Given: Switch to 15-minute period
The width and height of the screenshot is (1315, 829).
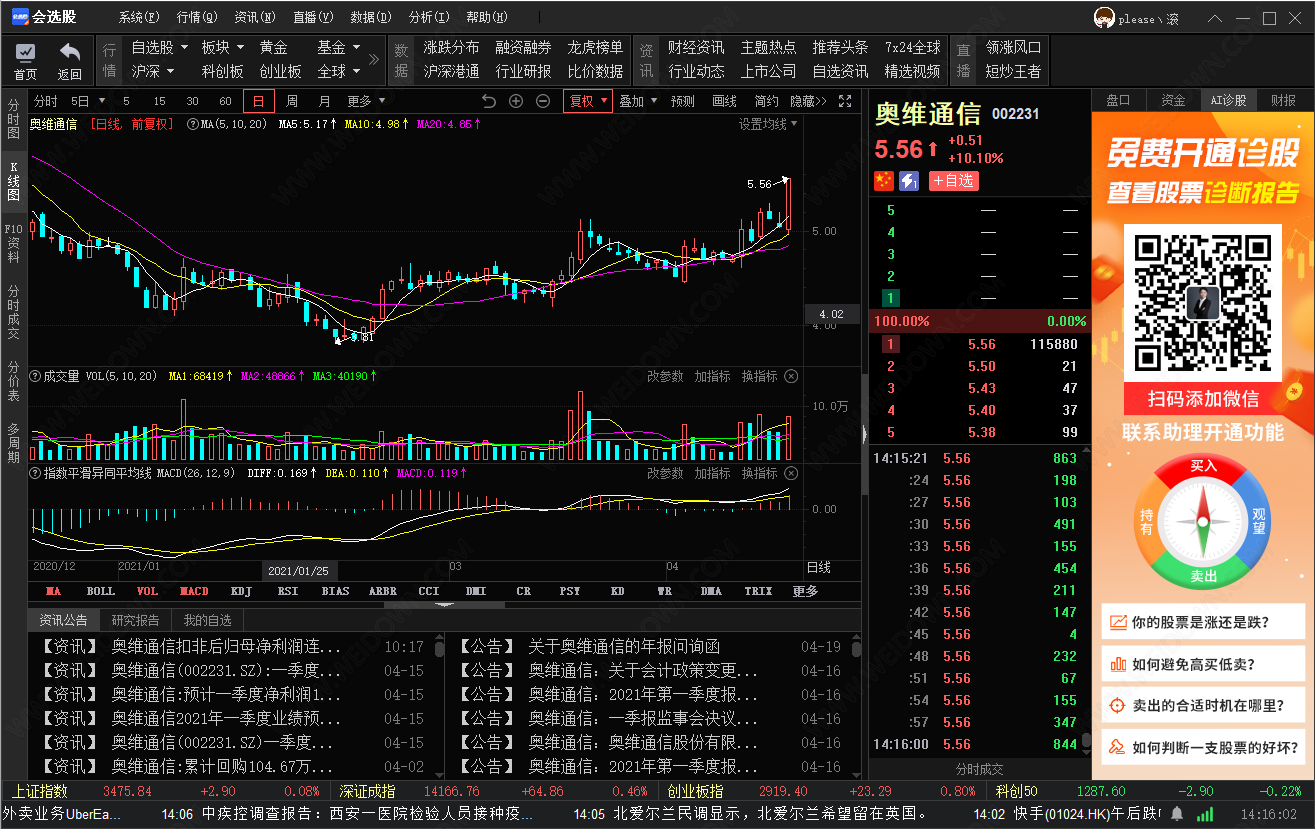Looking at the screenshot, I should (159, 101).
